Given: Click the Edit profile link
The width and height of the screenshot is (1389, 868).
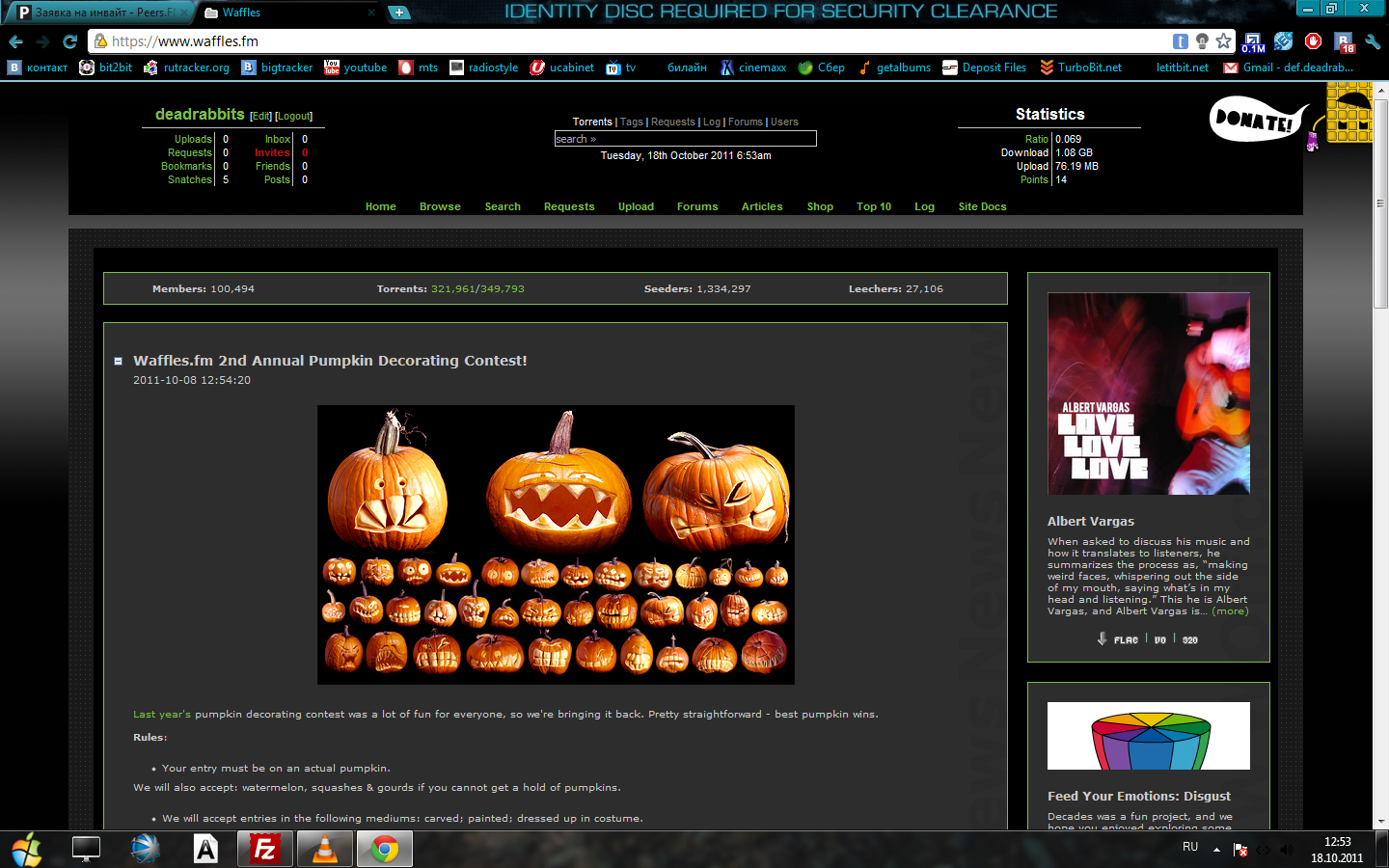Looking at the screenshot, I should click(x=260, y=116).
